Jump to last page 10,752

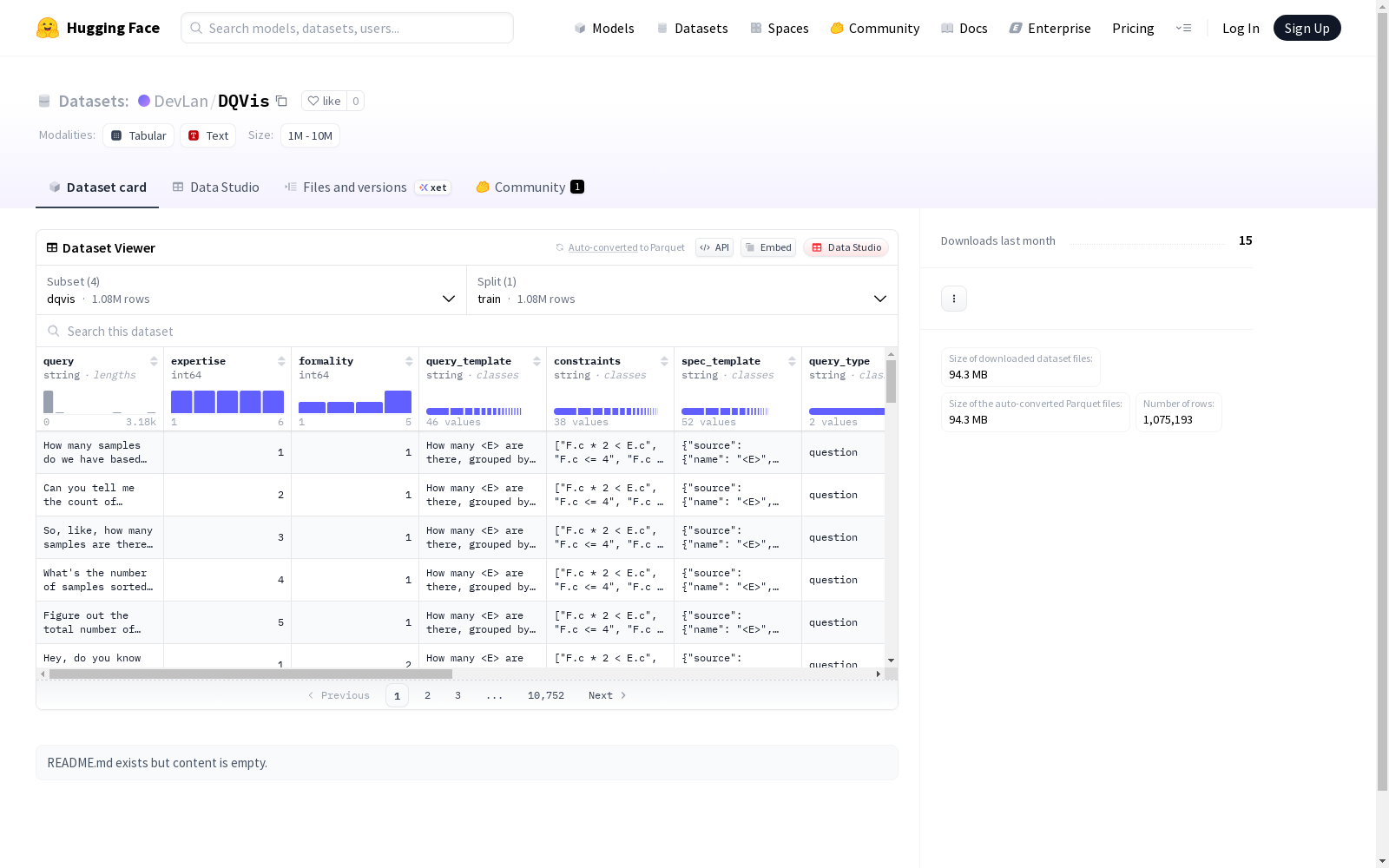click(x=546, y=695)
